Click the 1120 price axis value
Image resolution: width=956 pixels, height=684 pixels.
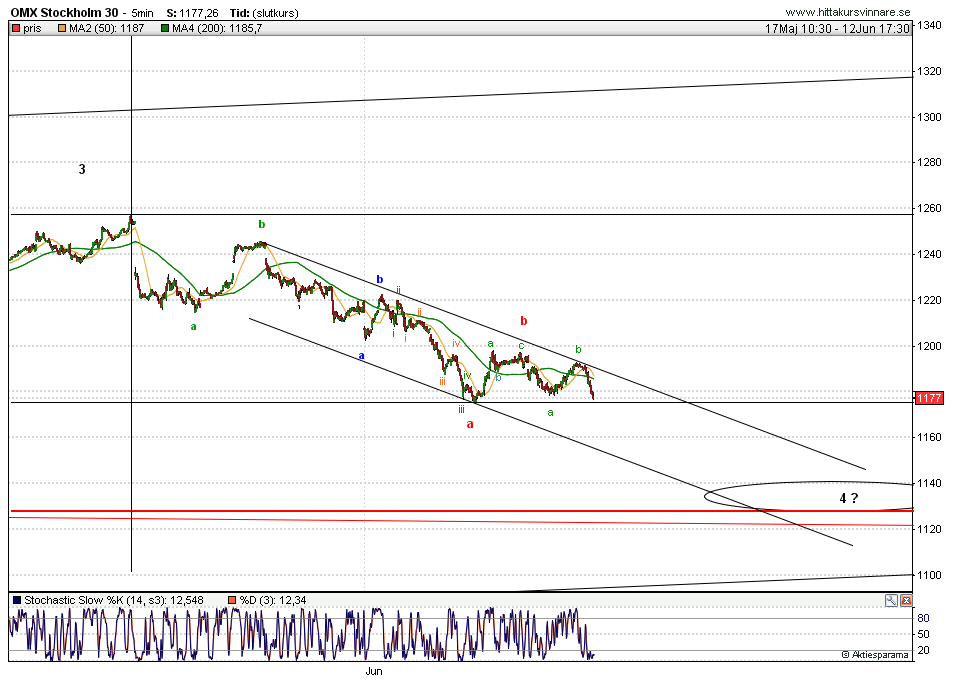(930, 529)
